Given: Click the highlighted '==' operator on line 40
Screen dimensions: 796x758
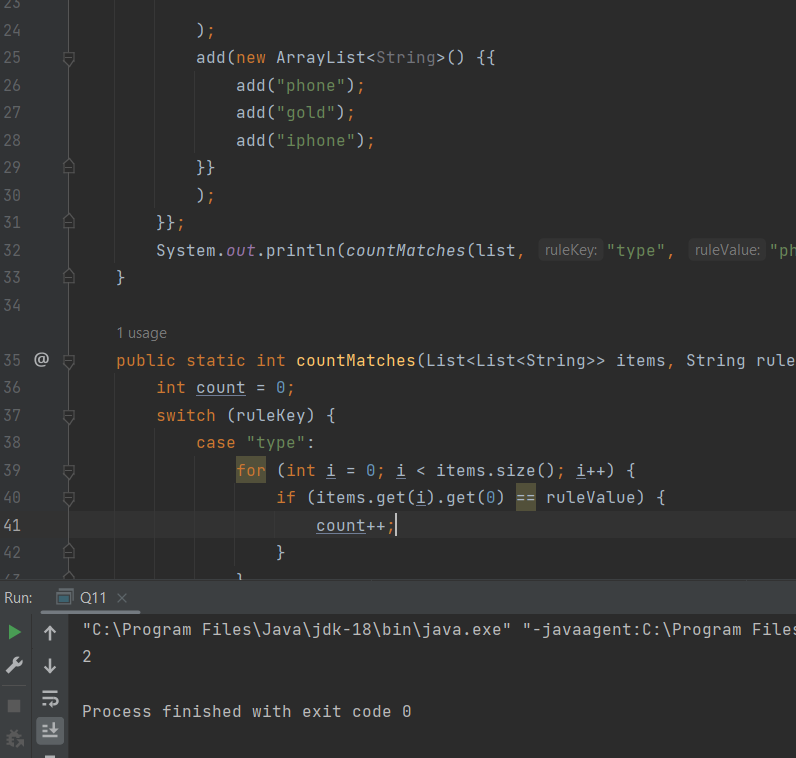Looking at the screenshot, I should pos(525,498).
